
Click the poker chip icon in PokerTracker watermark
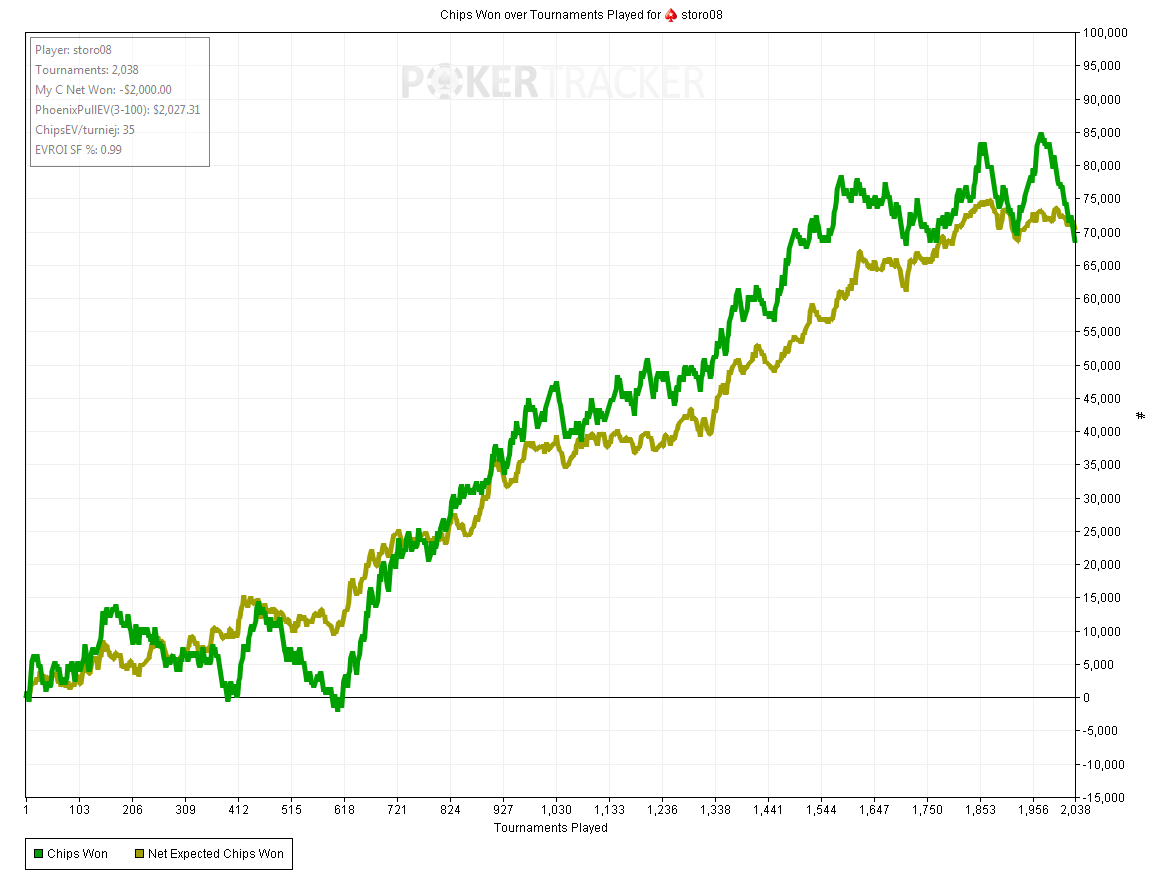click(441, 83)
